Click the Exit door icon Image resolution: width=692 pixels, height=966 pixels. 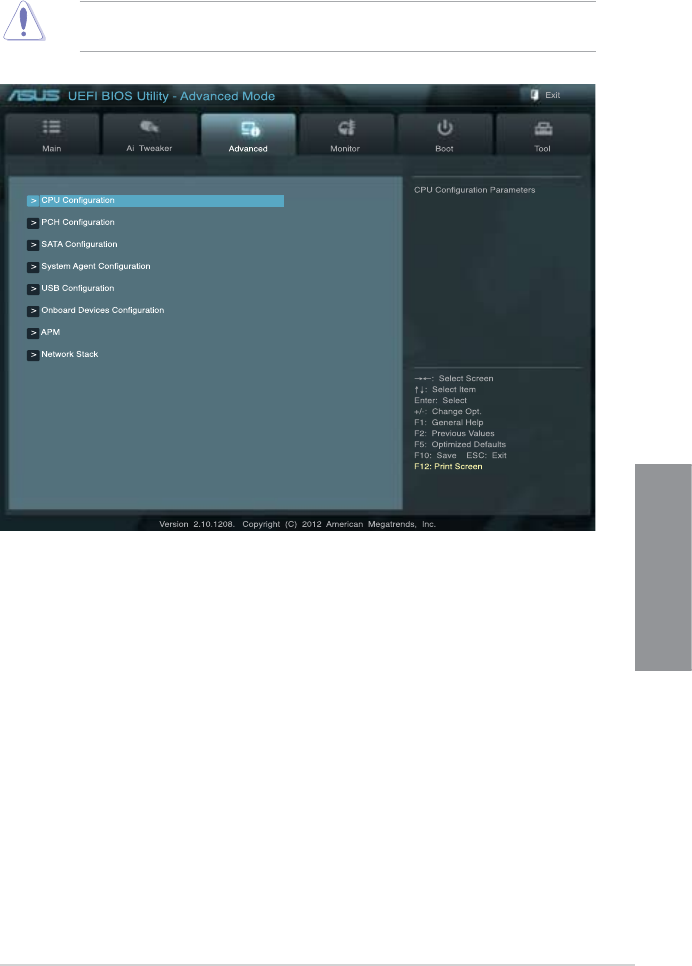(534, 95)
